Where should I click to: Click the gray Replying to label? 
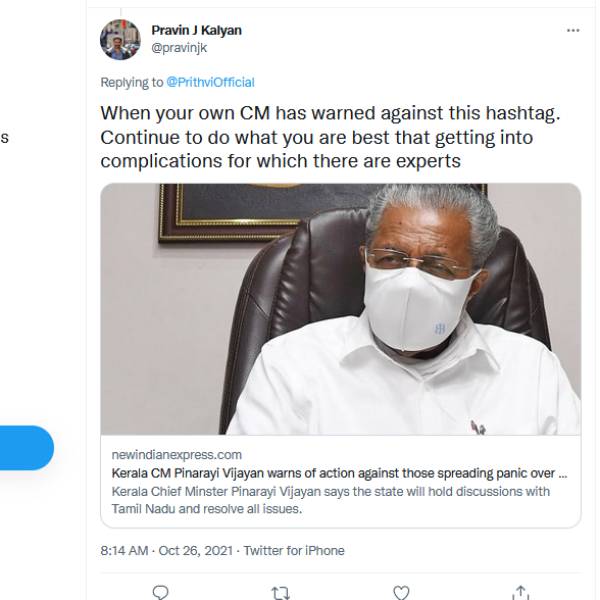[x=131, y=82]
